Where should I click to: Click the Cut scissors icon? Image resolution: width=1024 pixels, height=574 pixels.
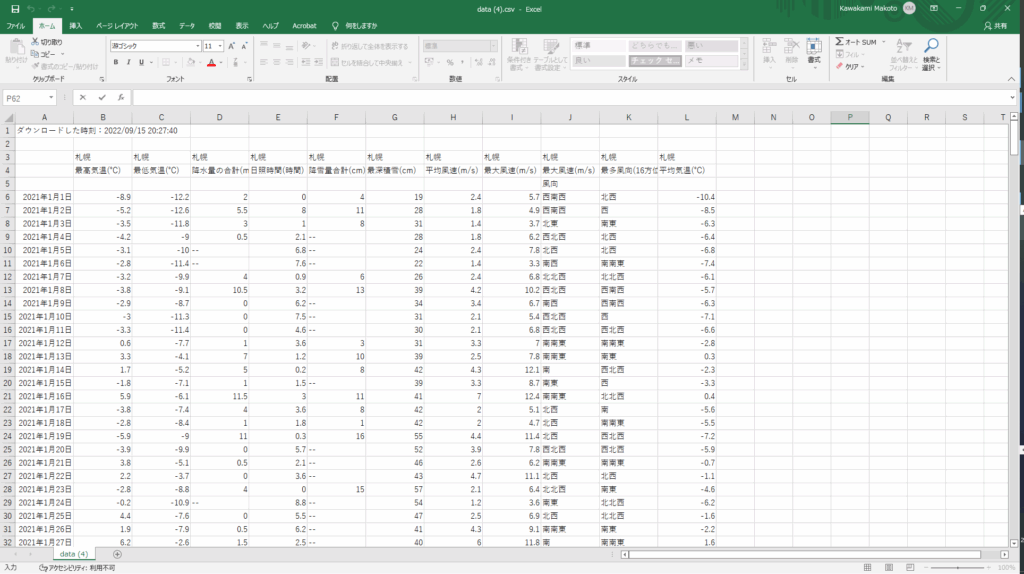coord(36,42)
